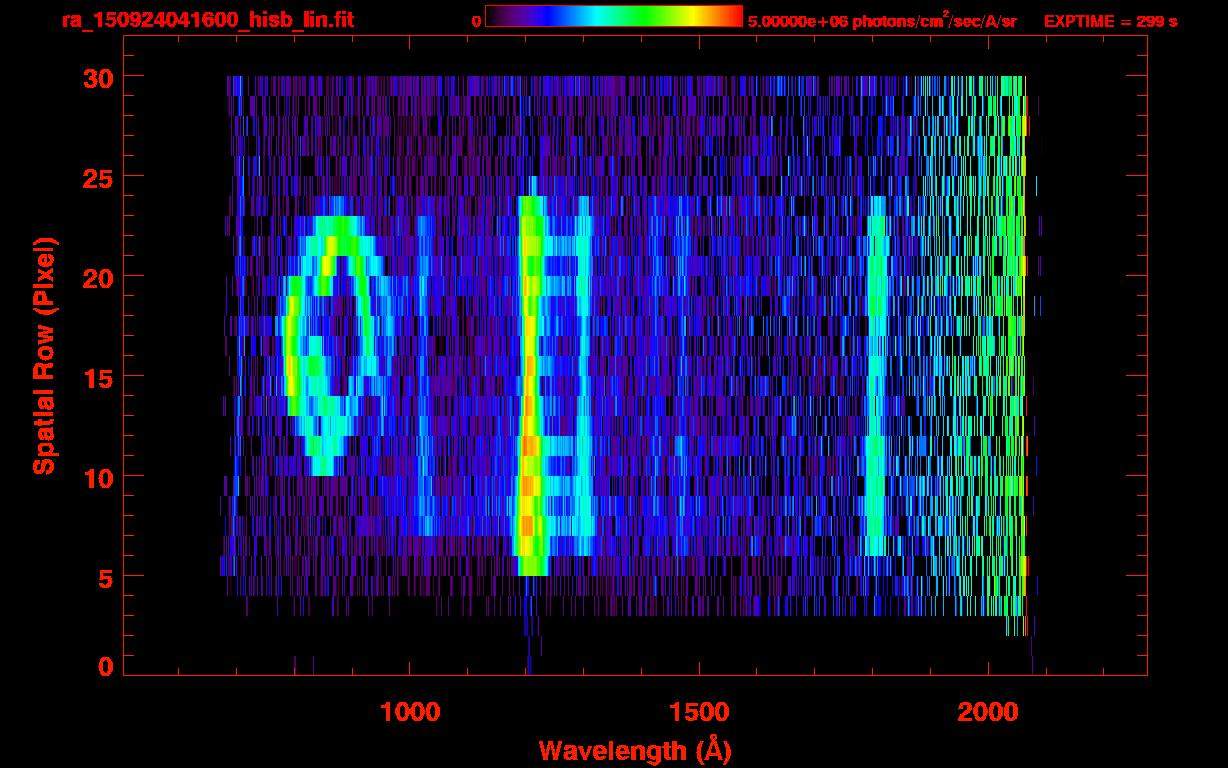The image size is (1228, 768).
Task: Select the 5.00000e+06 photons color bar maximum label
Action: click(882, 20)
